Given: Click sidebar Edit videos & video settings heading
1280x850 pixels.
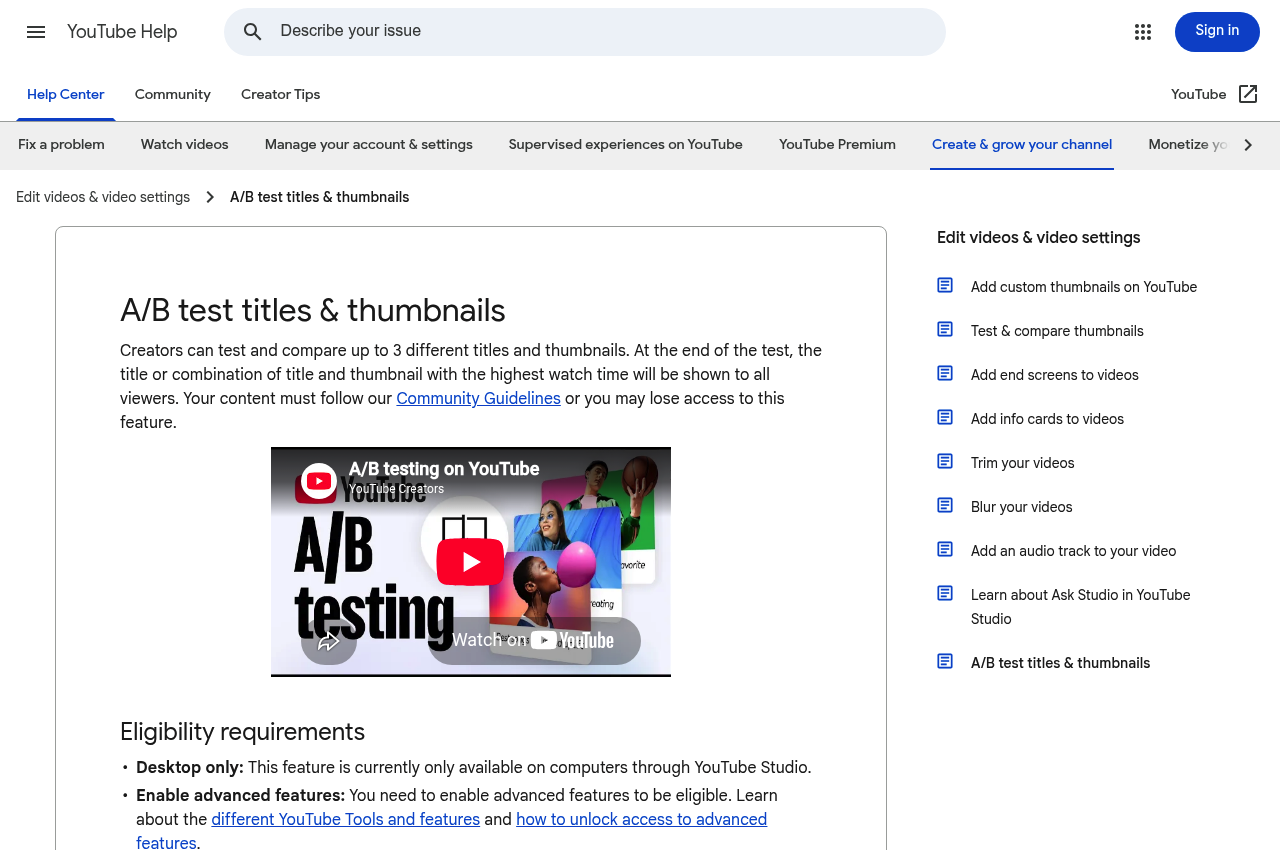Looking at the screenshot, I should pyautogui.click(x=1039, y=238).
